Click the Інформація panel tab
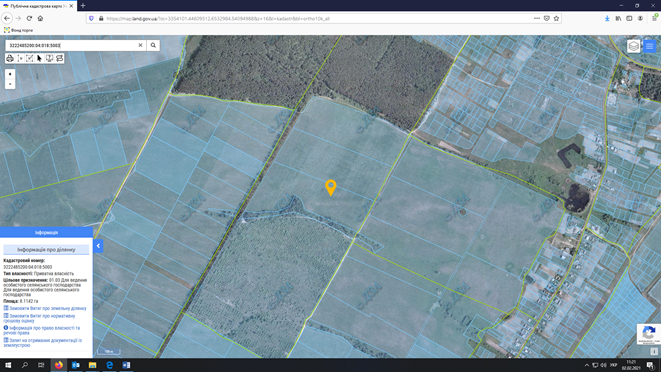The width and height of the screenshot is (661, 372). tap(46, 232)
